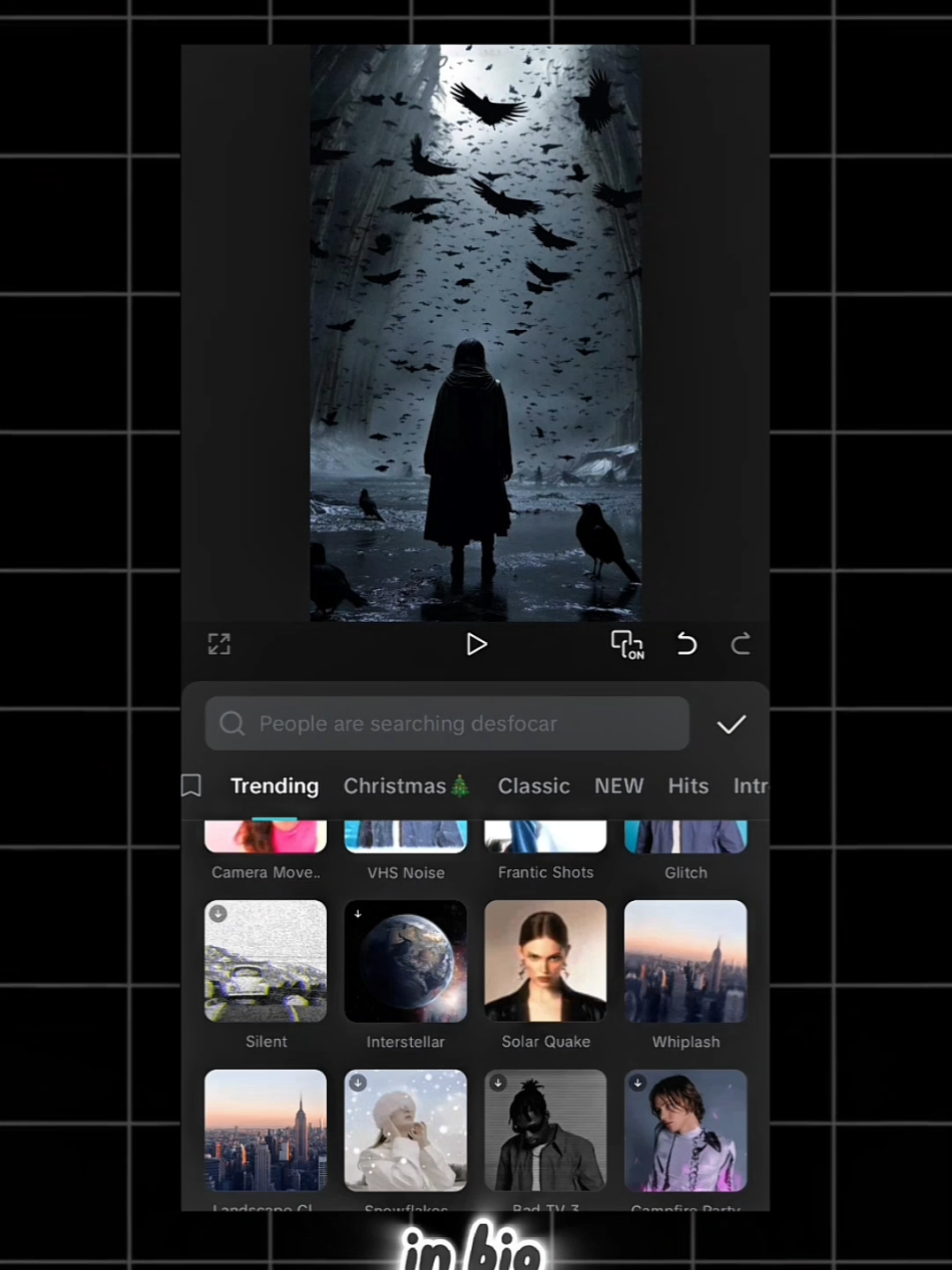Click the Glitch effect label

(686, 872)
